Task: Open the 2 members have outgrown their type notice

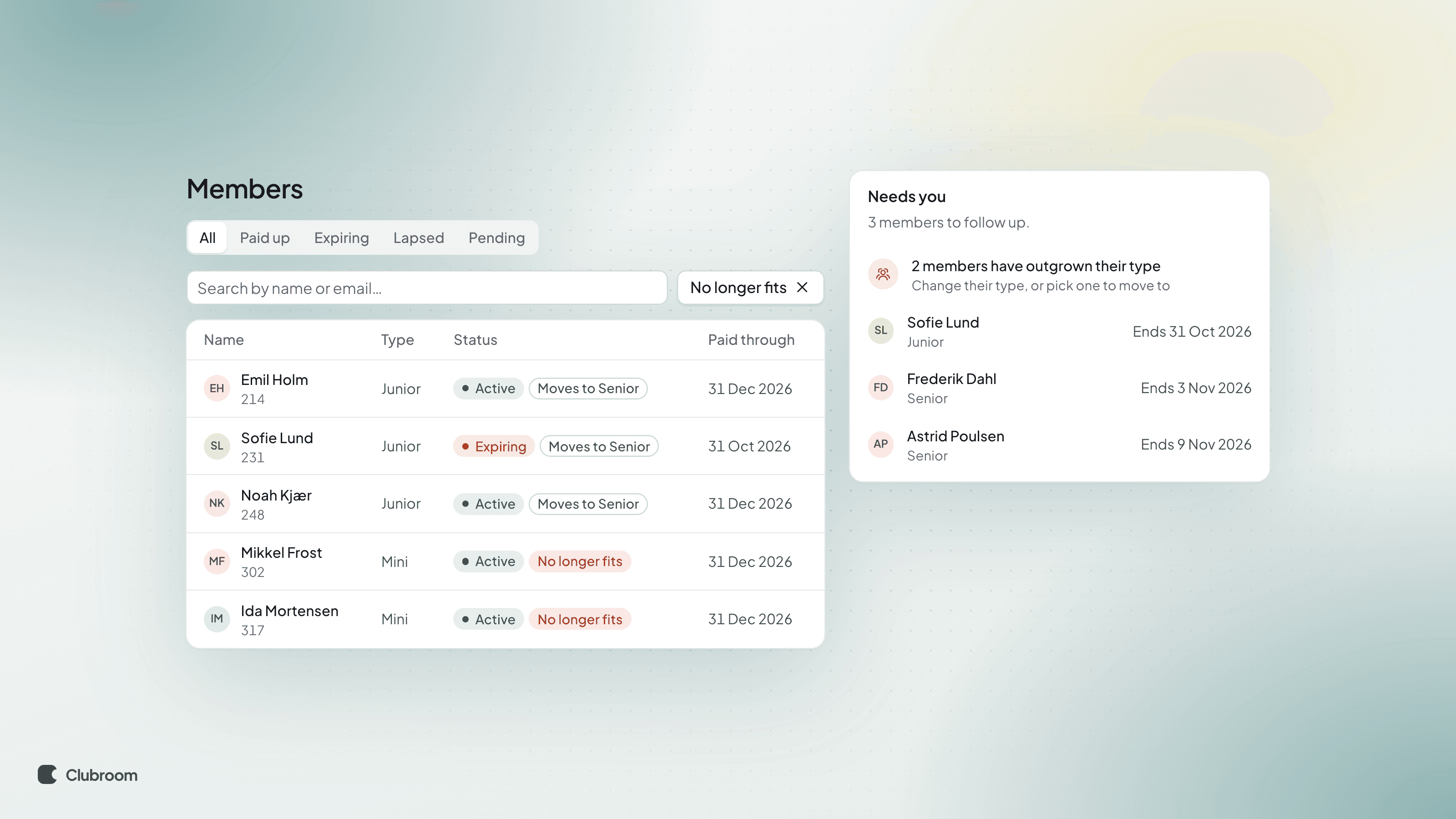Action: (x=1059, y=275)
